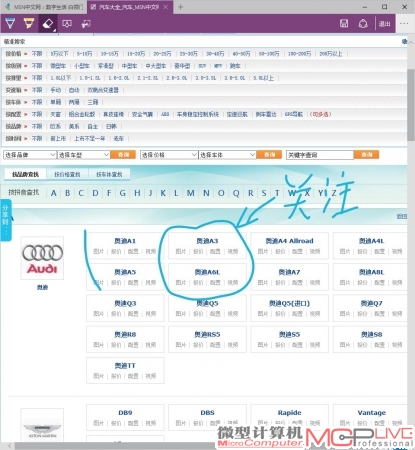Toggle the 真皮座椅 configuration filter
Screen dimensions: 415x450
(113, 114)
